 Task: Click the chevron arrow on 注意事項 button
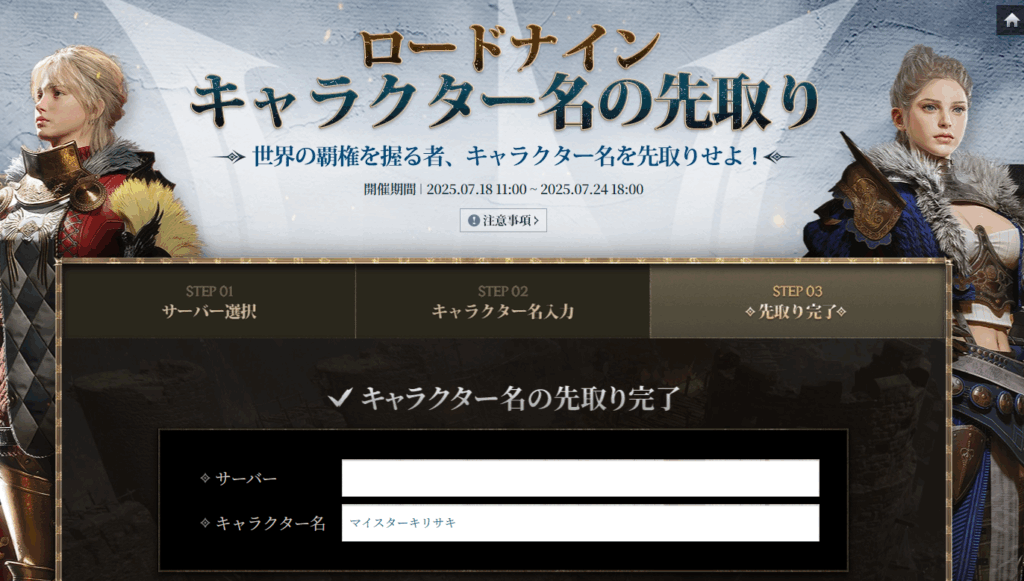(x=537, y=220)
